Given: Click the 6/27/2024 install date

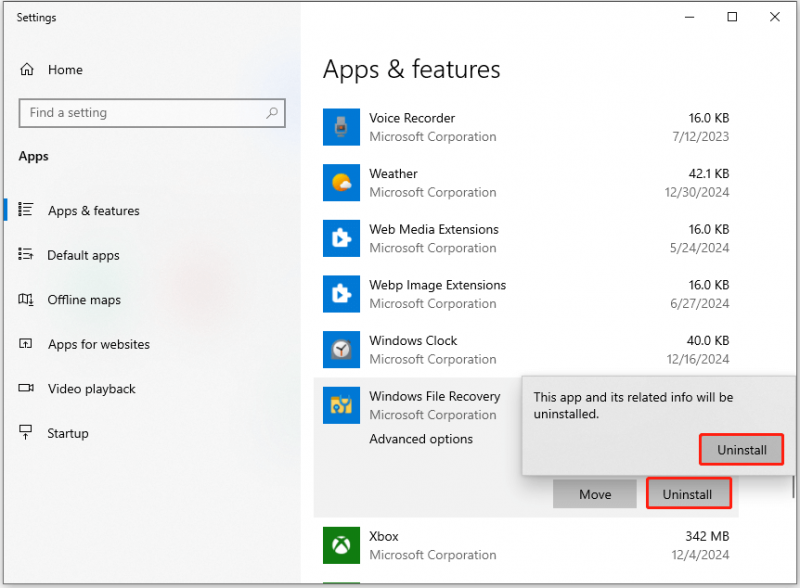Looking at the screenshot, I should [x=699, y=304].
